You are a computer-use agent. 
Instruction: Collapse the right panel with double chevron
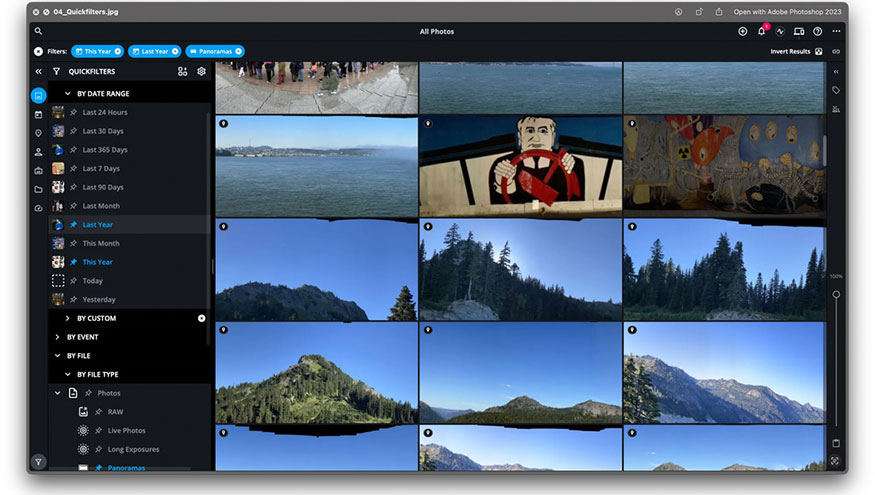[x=836, y=71]
